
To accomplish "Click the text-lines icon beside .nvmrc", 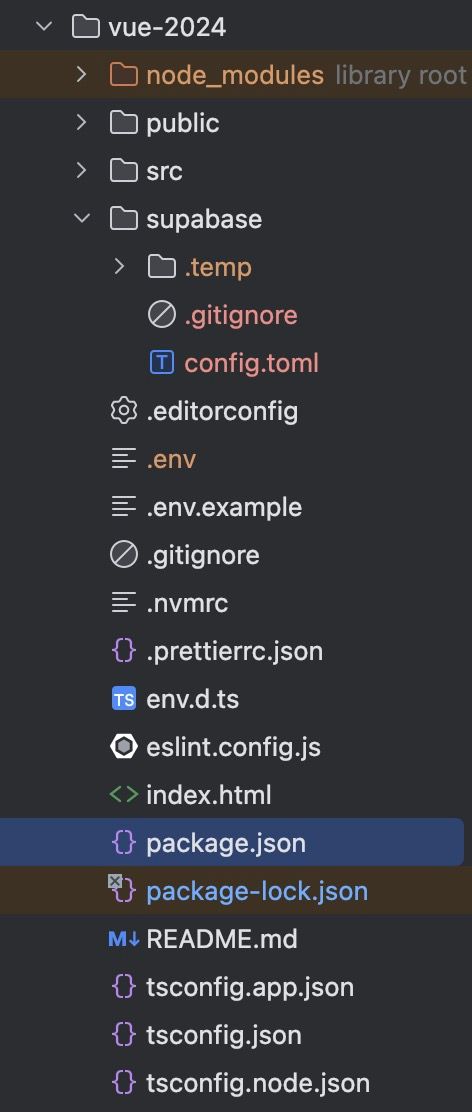I will (x=123, y=603).
